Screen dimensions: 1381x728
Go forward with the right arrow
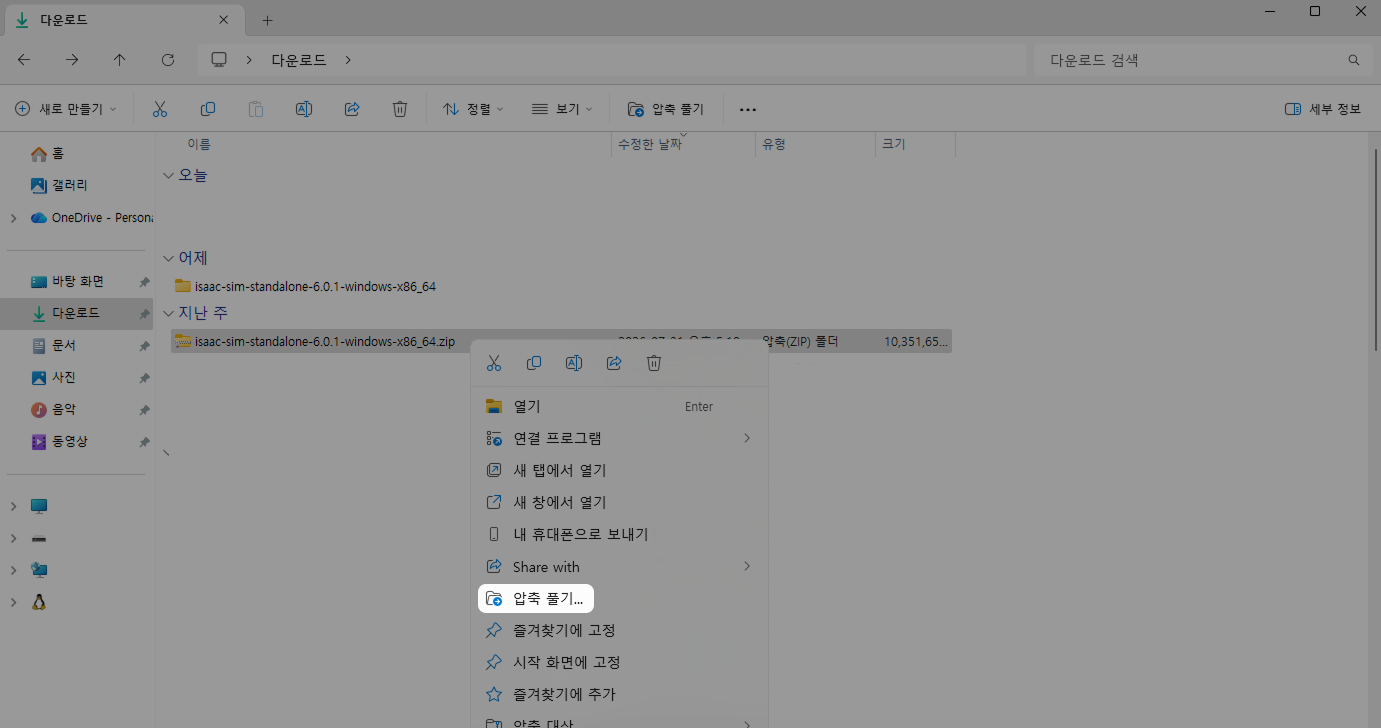pyautogui.click(x=72, y=60)
